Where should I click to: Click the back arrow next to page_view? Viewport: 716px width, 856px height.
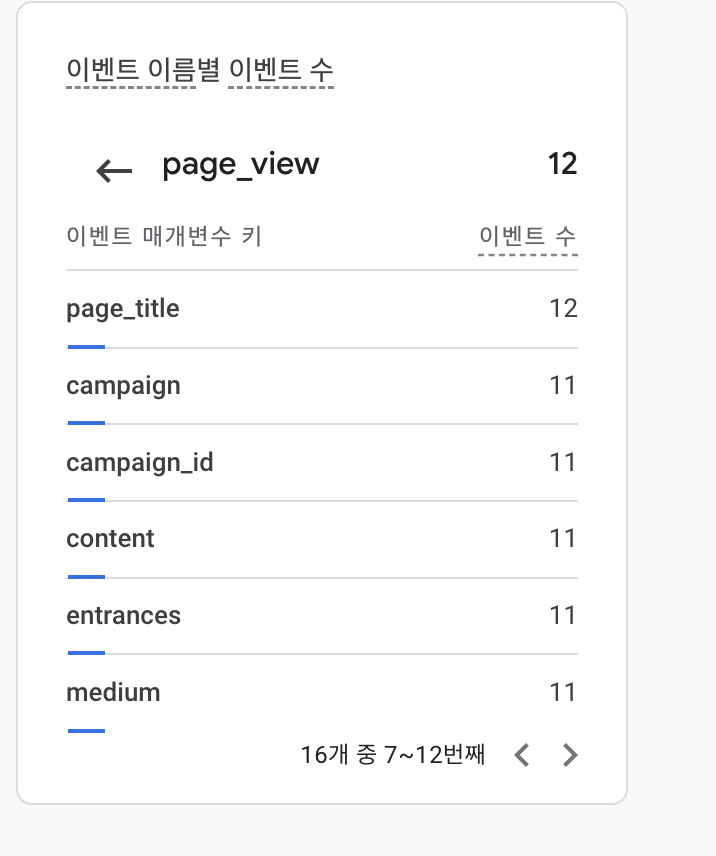pyautogui.click(x=112, y=170)
